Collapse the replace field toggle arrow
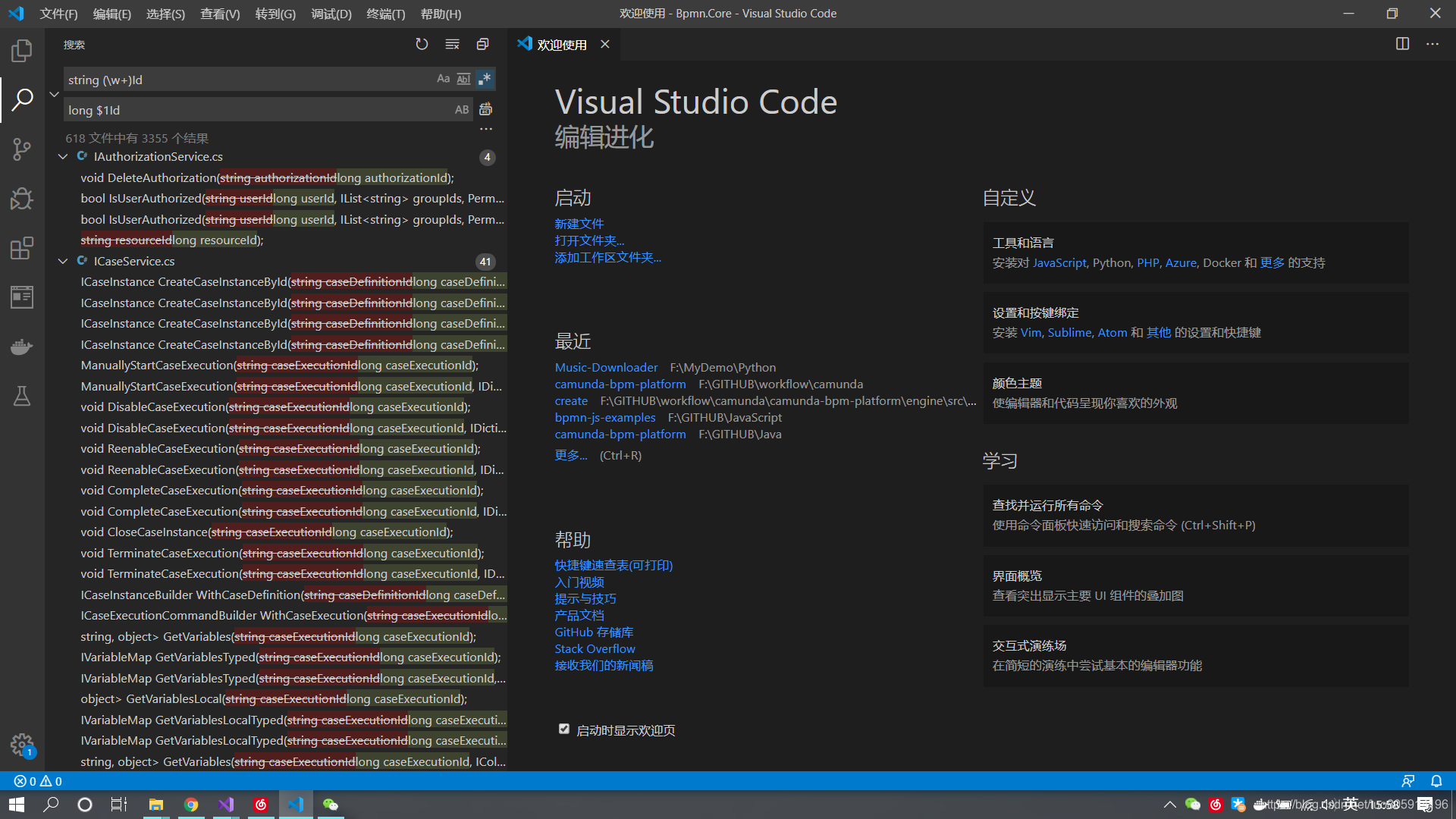 (x=54, y=95)
